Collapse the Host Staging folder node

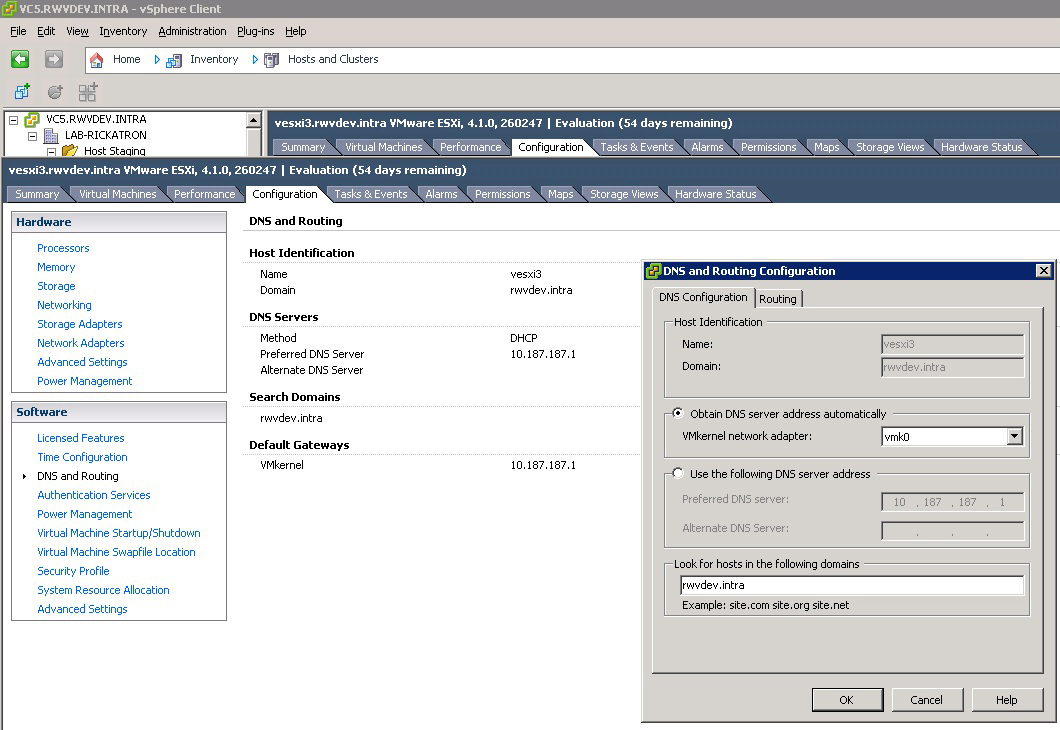[51, 152]
